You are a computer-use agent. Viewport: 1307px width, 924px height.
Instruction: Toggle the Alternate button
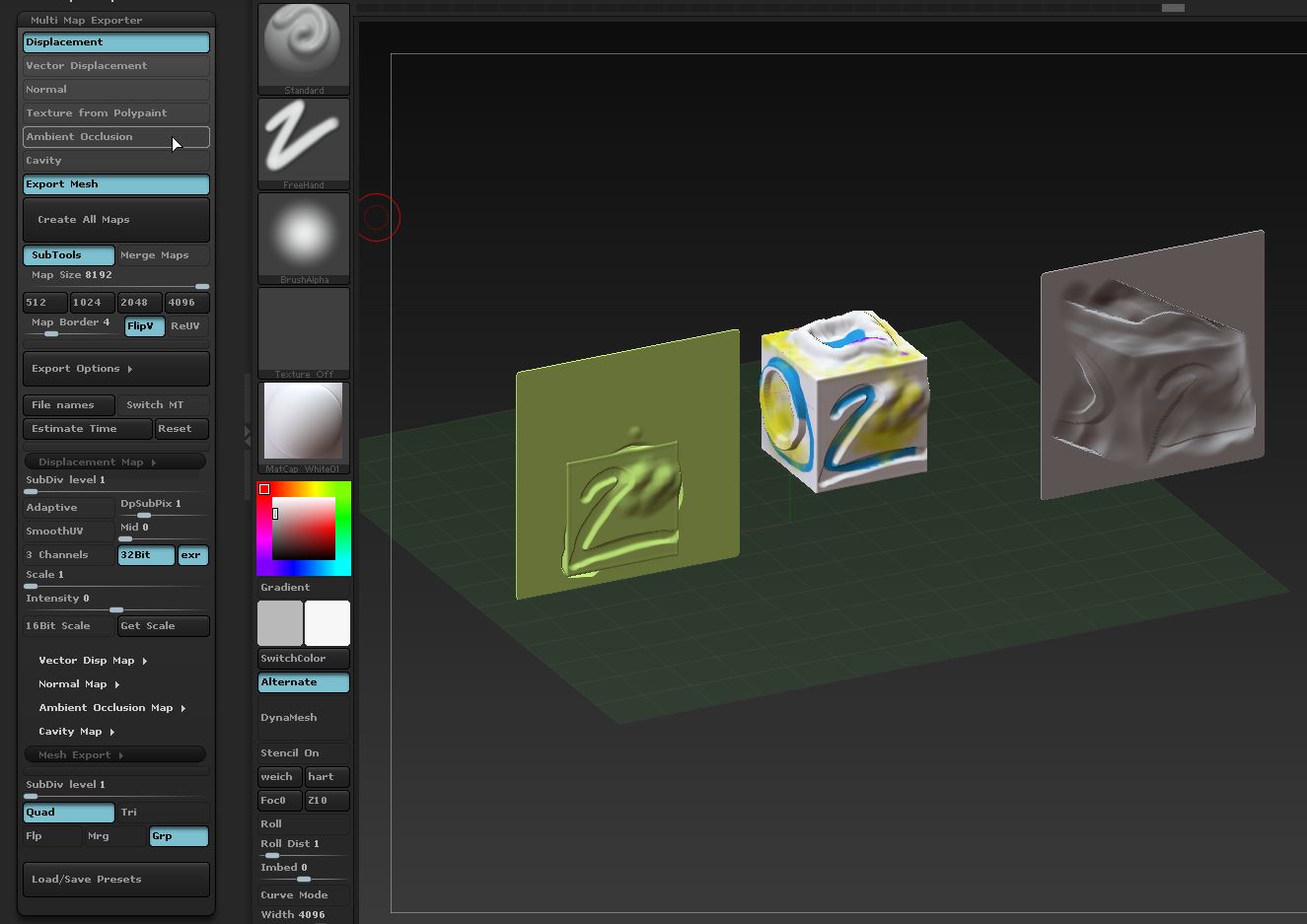coord(304,682)
